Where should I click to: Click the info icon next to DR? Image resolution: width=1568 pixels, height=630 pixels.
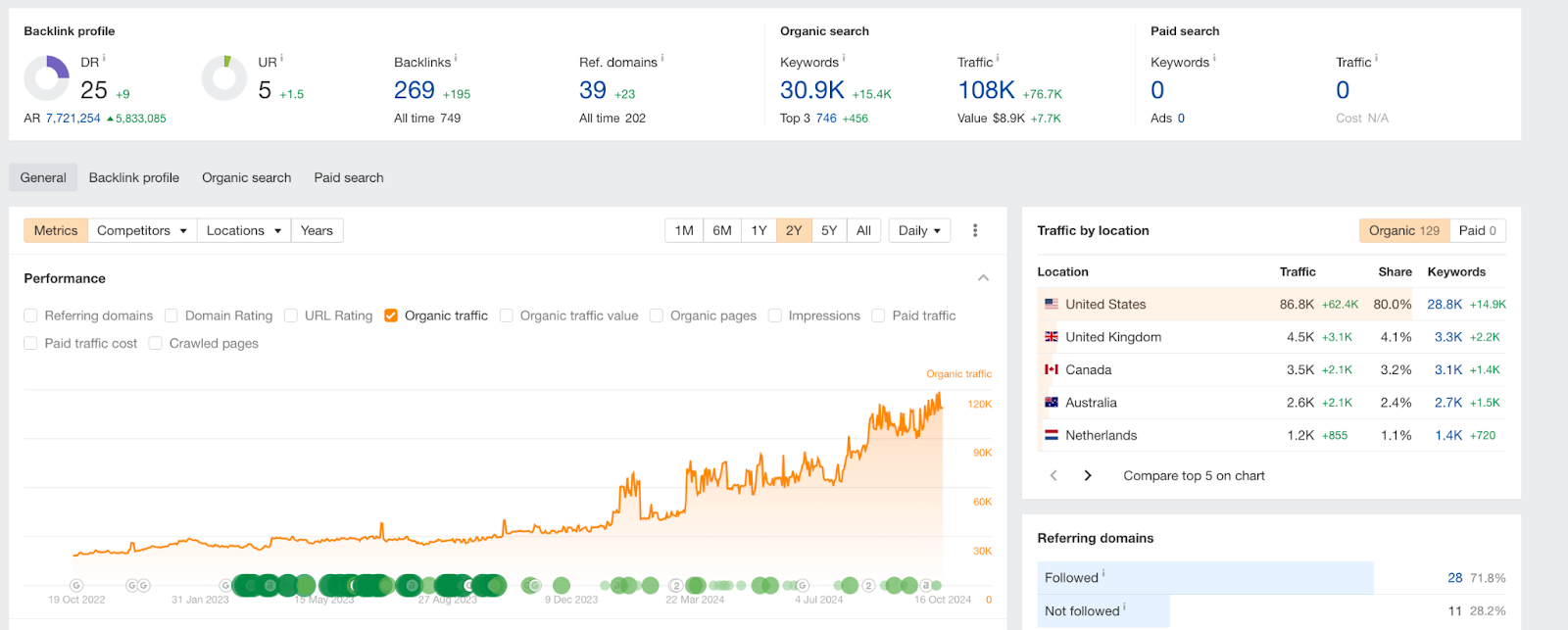click(104, 59)
